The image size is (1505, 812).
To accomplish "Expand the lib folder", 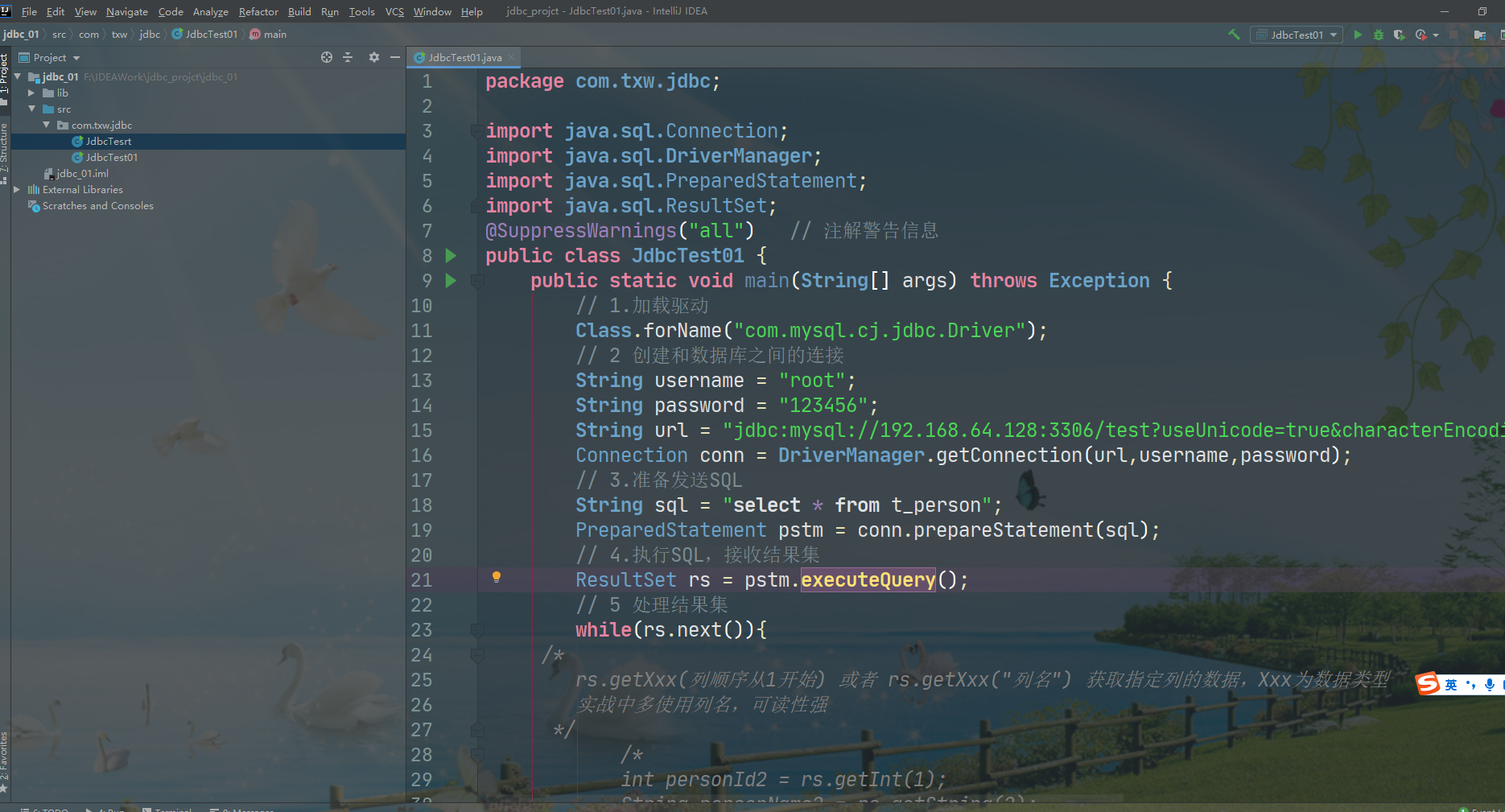I will point(32,93).
